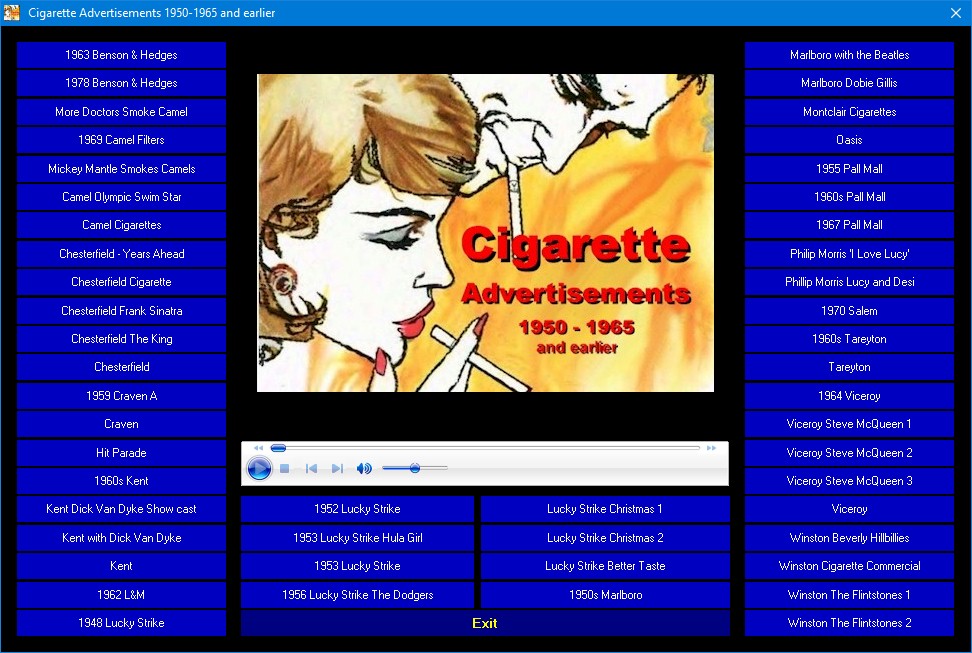Play the 1962 L&M ad
Viewport: 972px width, 653px height.
pyautogui.click(x=122, y=595)
